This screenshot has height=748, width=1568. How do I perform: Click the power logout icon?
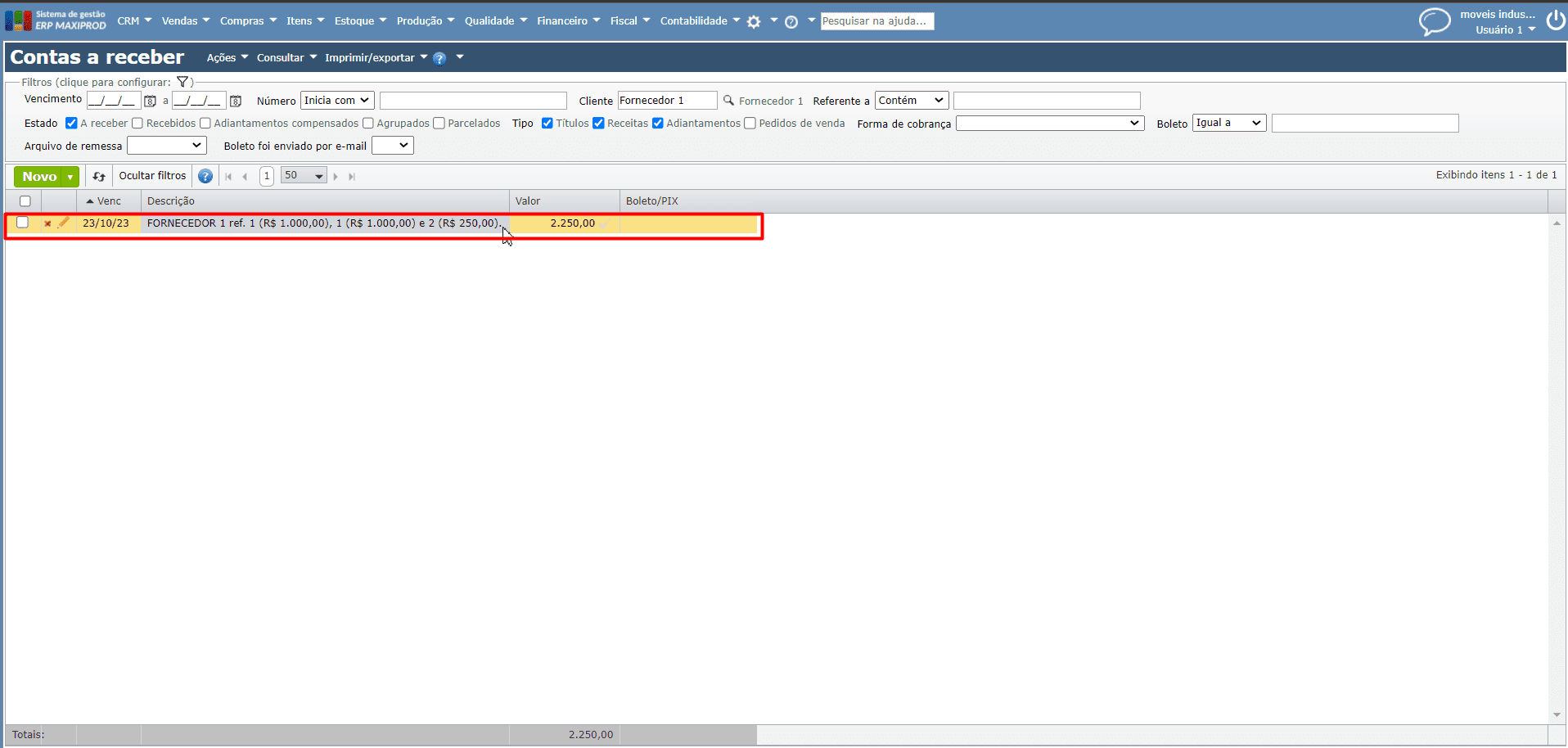(x=1556, y=20)
